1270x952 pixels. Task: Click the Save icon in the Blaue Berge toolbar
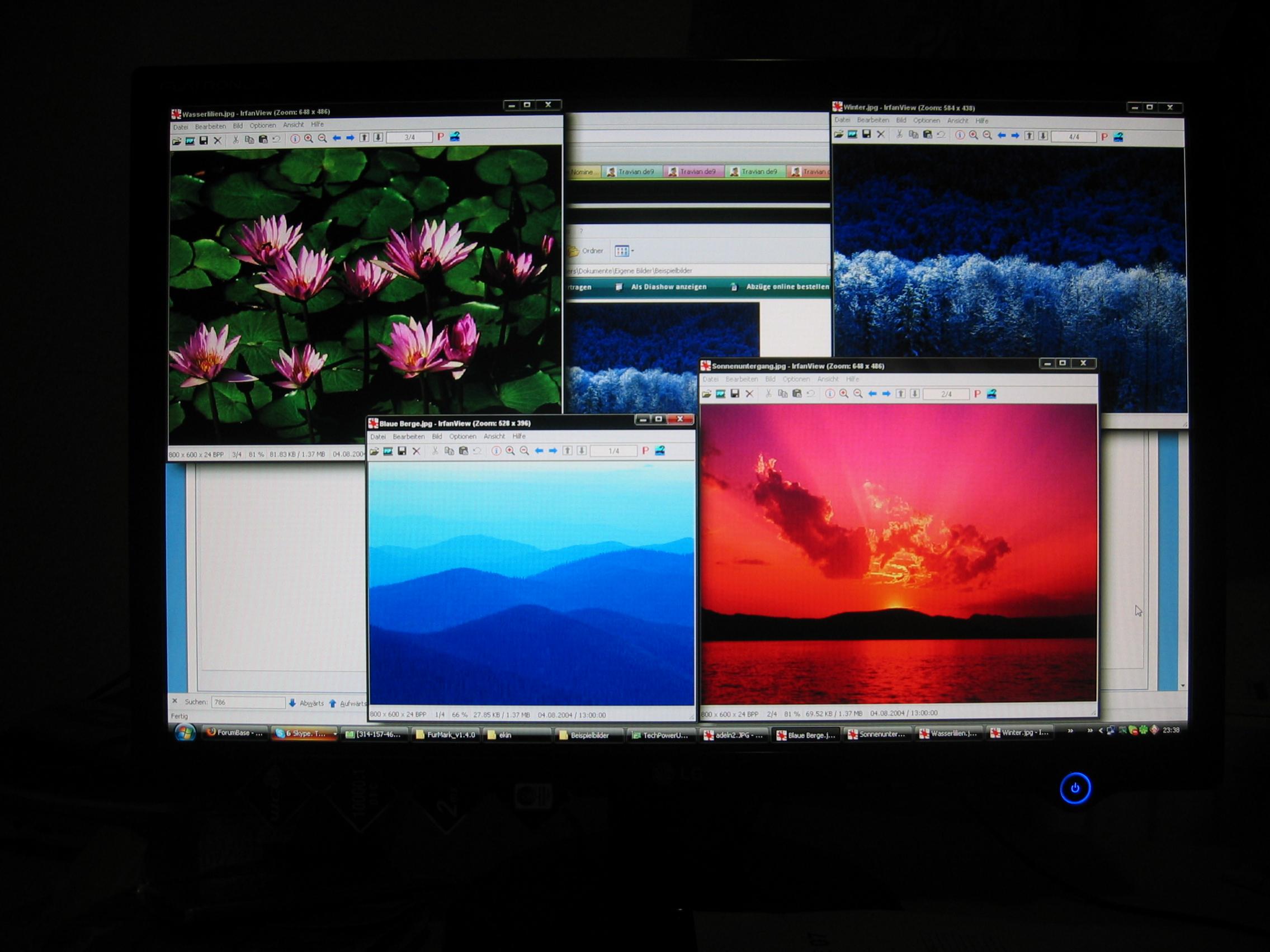[402, 452]
